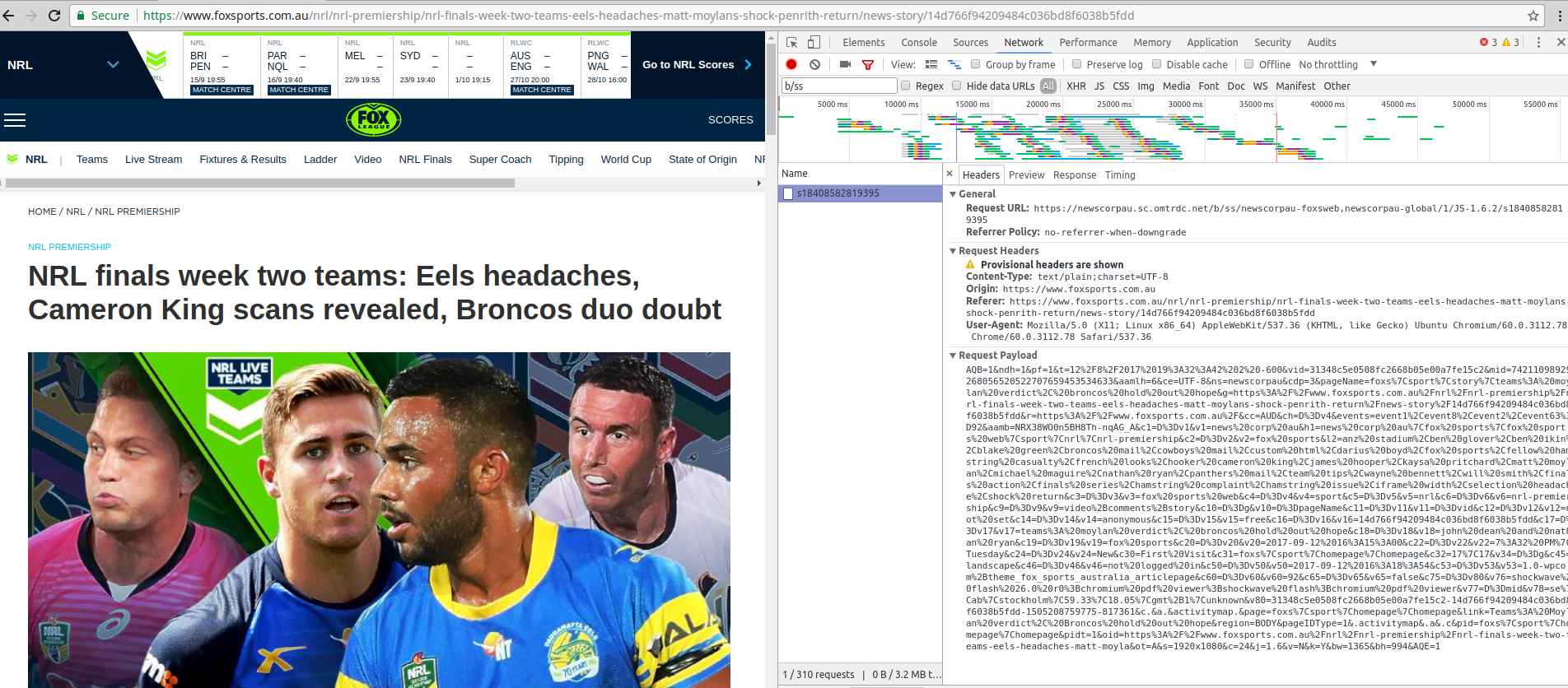This screenshot has height=688, width=1568.
Task: Toggle the overview waterfall view icon
Action: (954, 64)
